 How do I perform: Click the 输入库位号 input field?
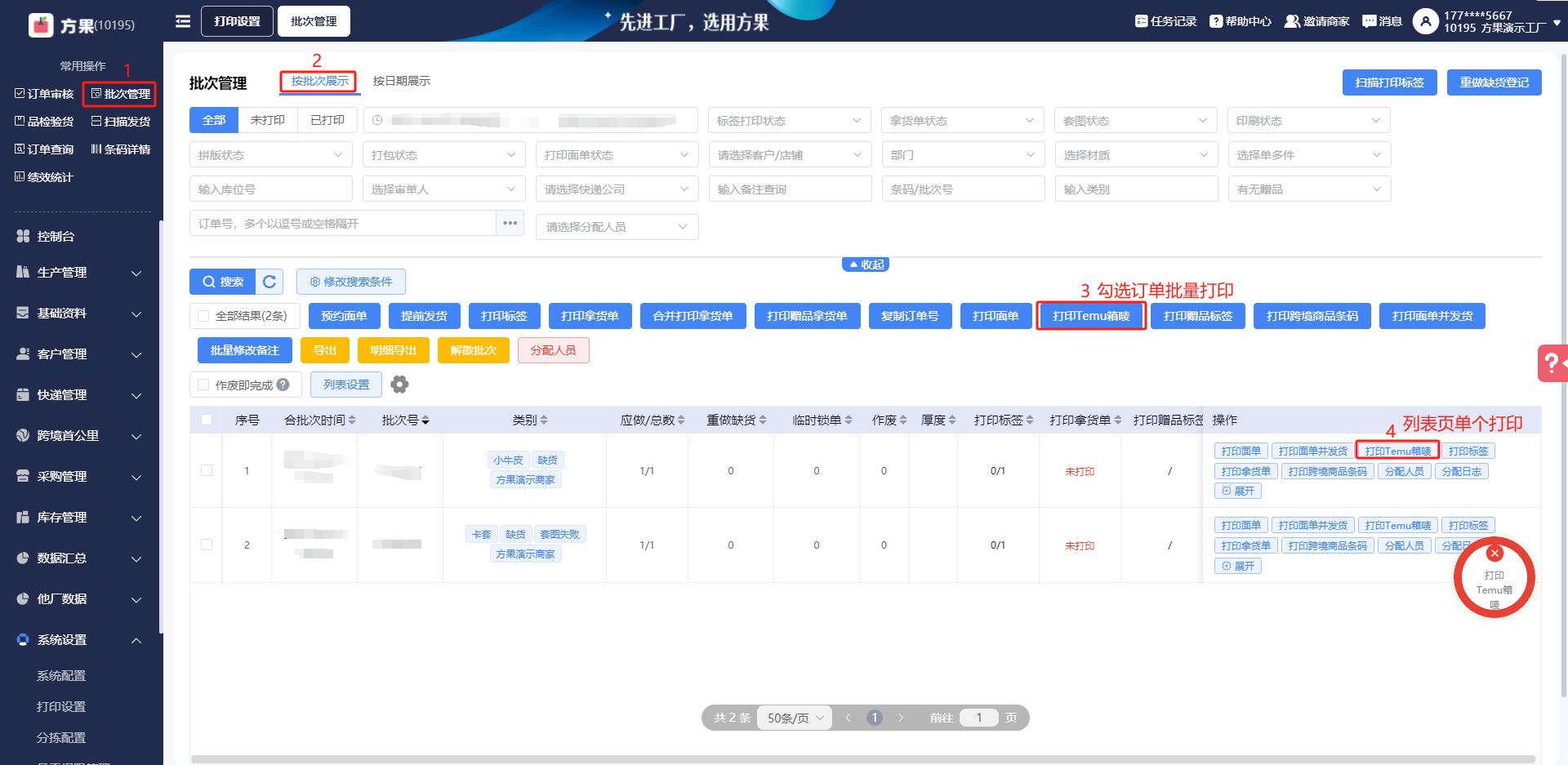270,189
